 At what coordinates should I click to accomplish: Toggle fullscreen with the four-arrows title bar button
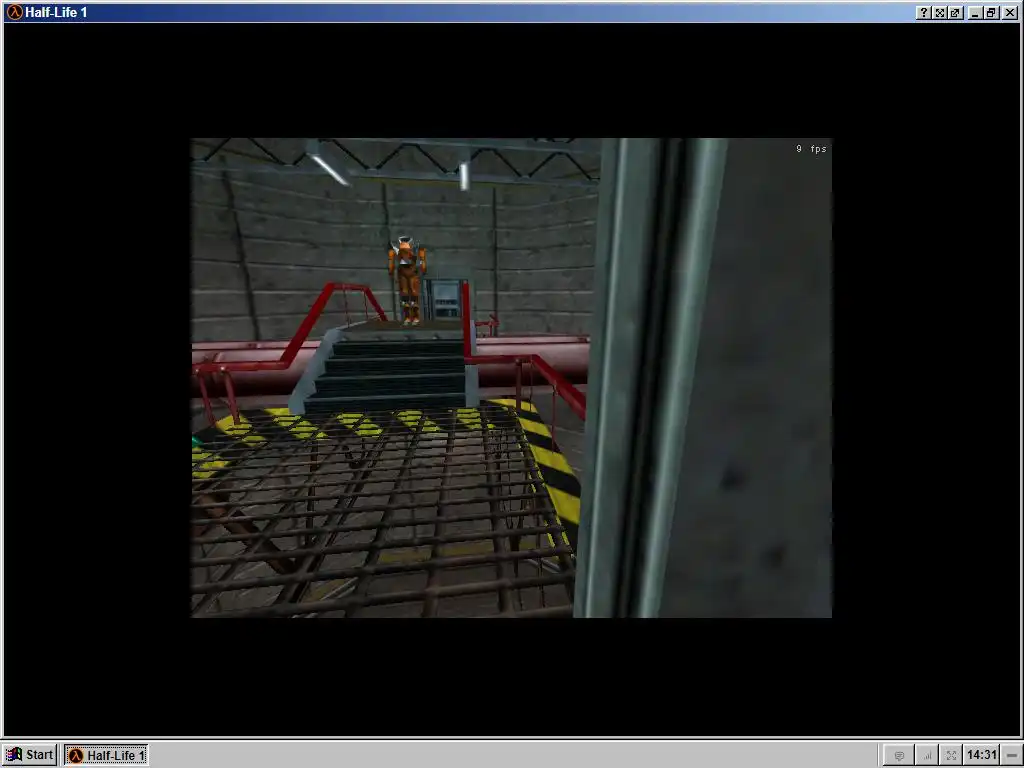tap(940, 12)
